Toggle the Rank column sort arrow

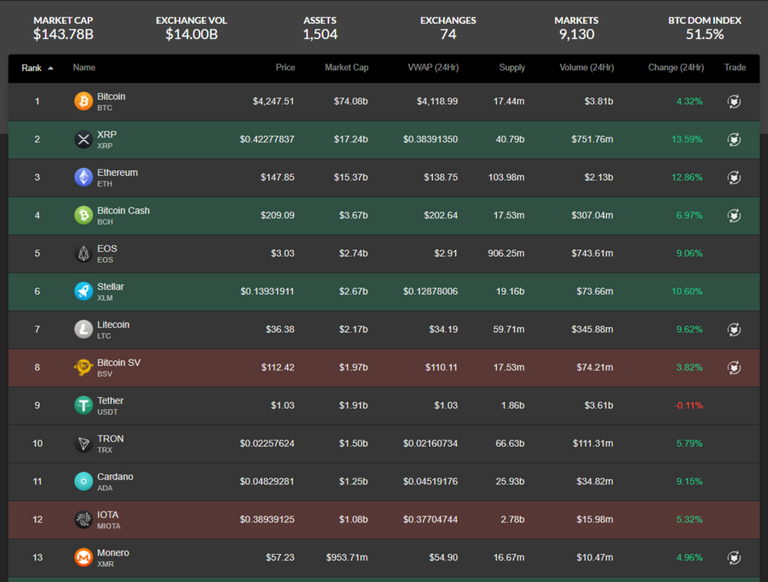(50, 68)
